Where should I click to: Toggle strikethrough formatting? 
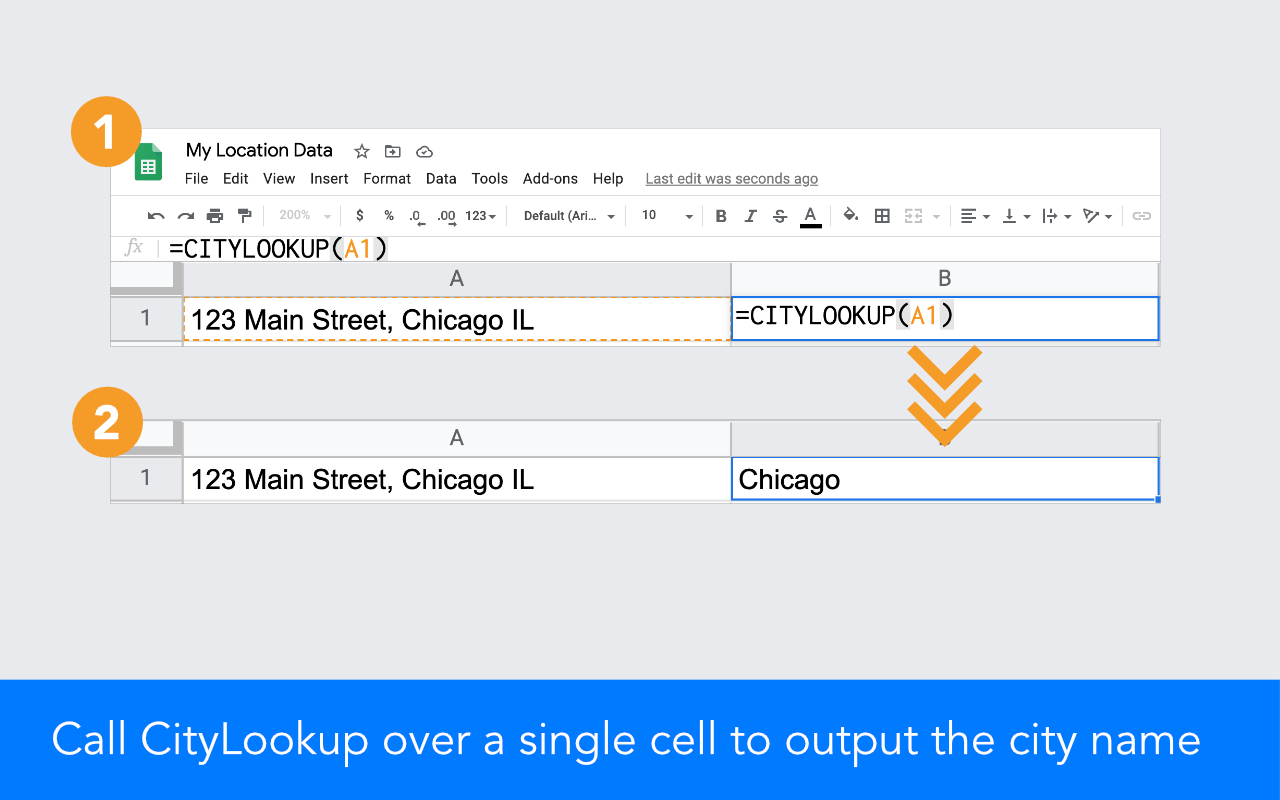tap(780, 215)
